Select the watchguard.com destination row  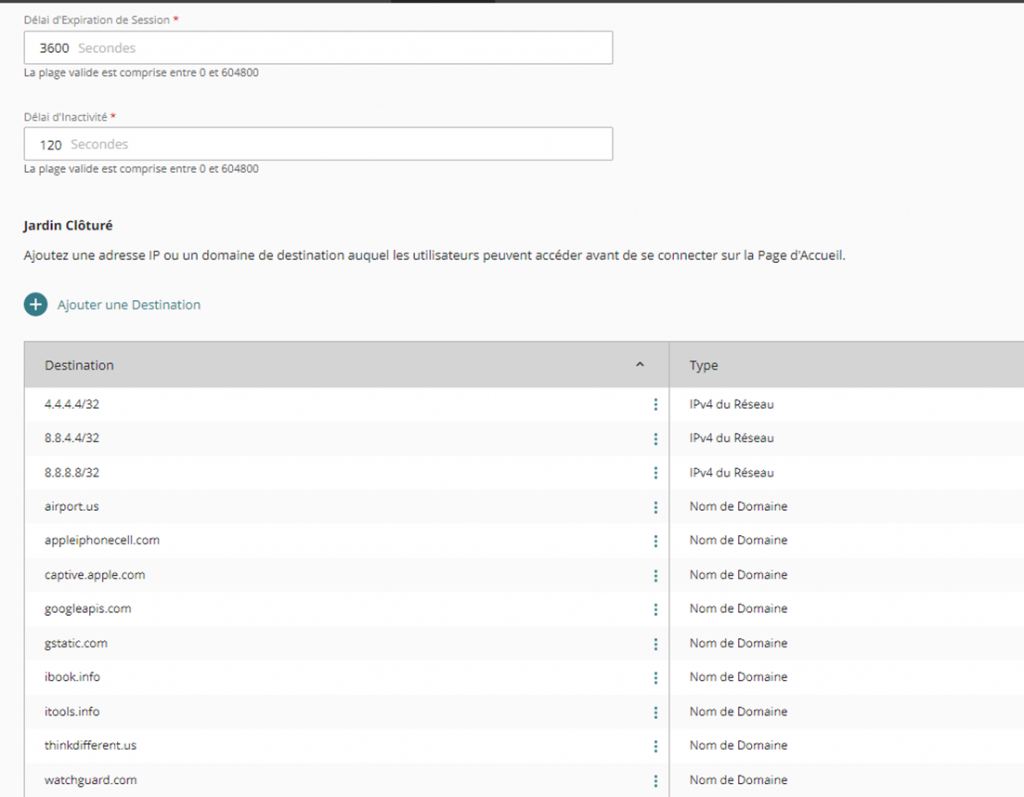[x=90, y=780]
